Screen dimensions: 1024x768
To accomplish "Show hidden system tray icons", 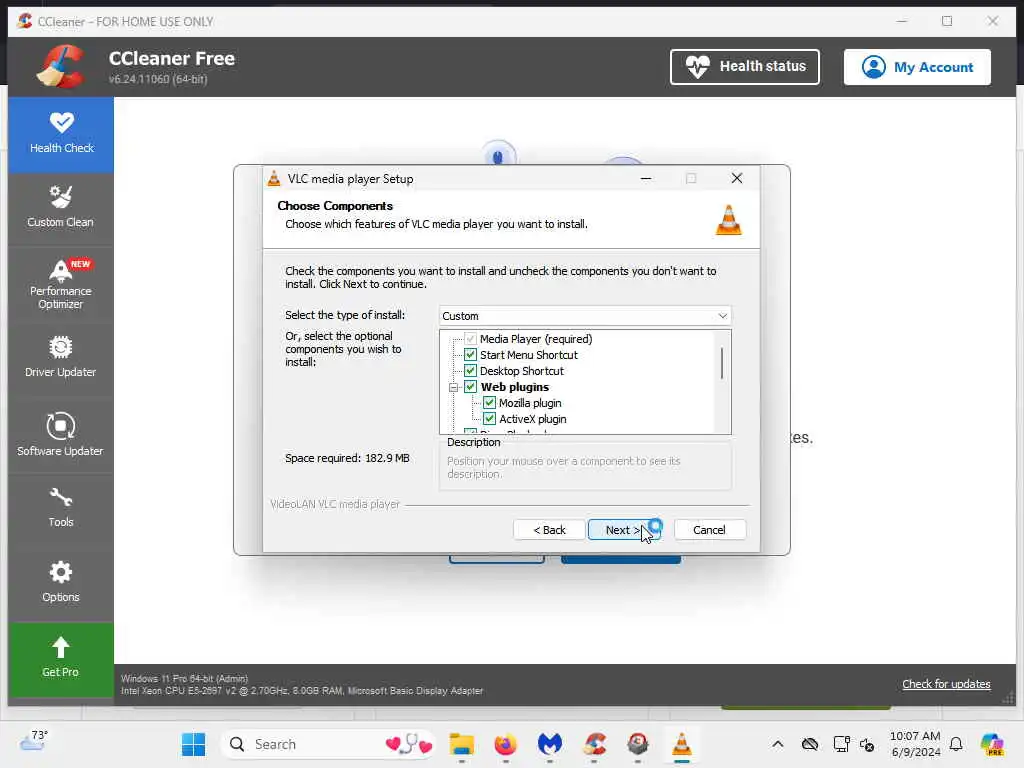I will (x=778, y=744).
